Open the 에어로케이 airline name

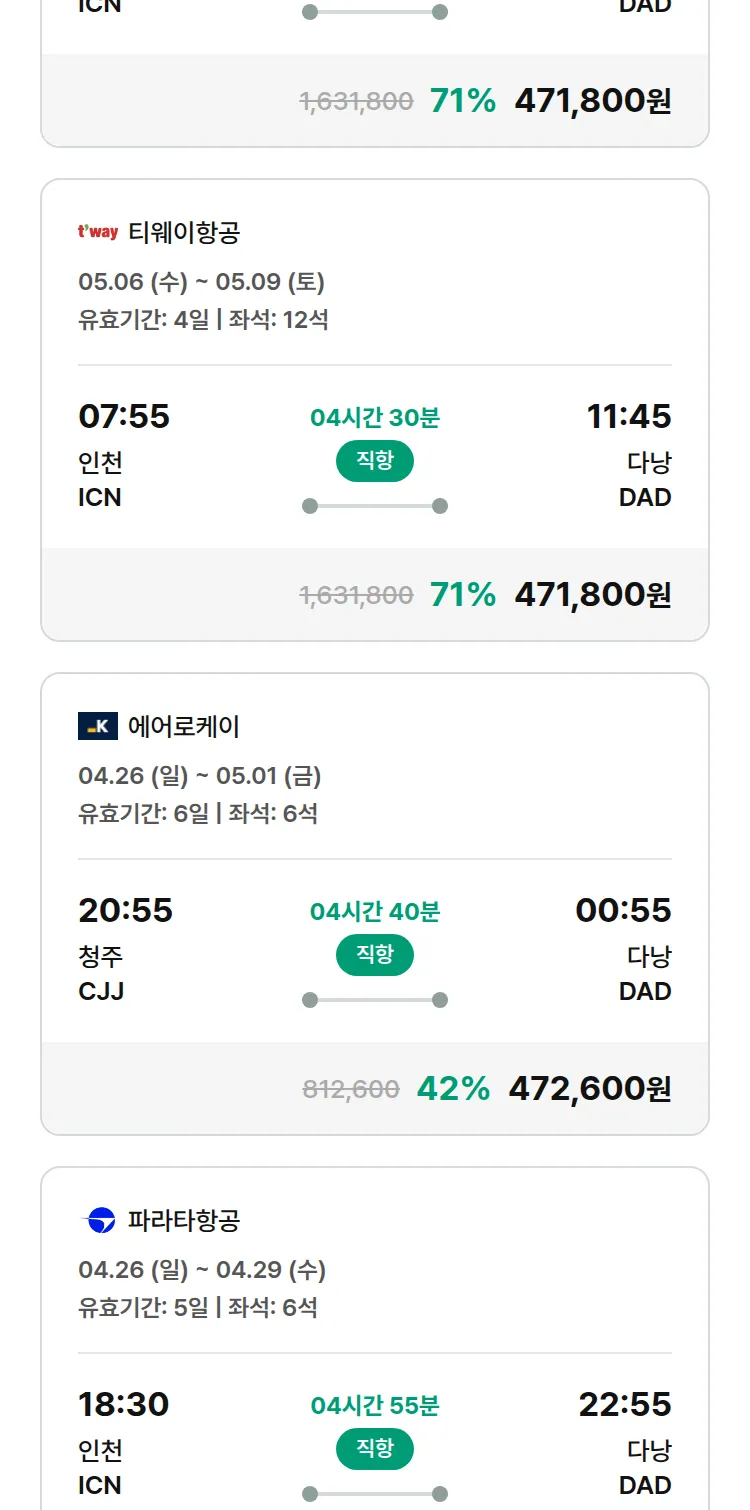[x=184, y=726]
